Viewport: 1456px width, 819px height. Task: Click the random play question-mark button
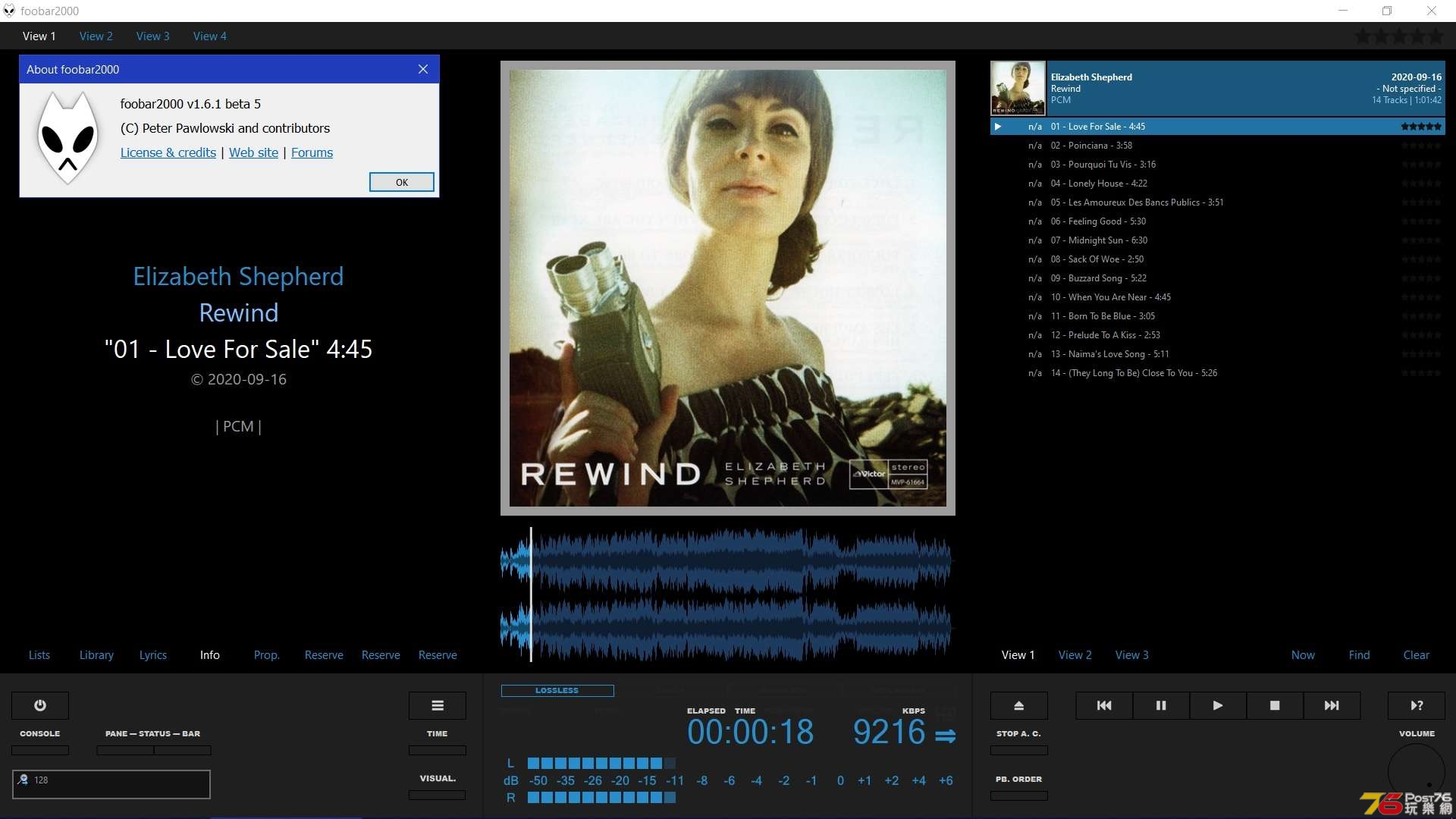[1417, 705]
